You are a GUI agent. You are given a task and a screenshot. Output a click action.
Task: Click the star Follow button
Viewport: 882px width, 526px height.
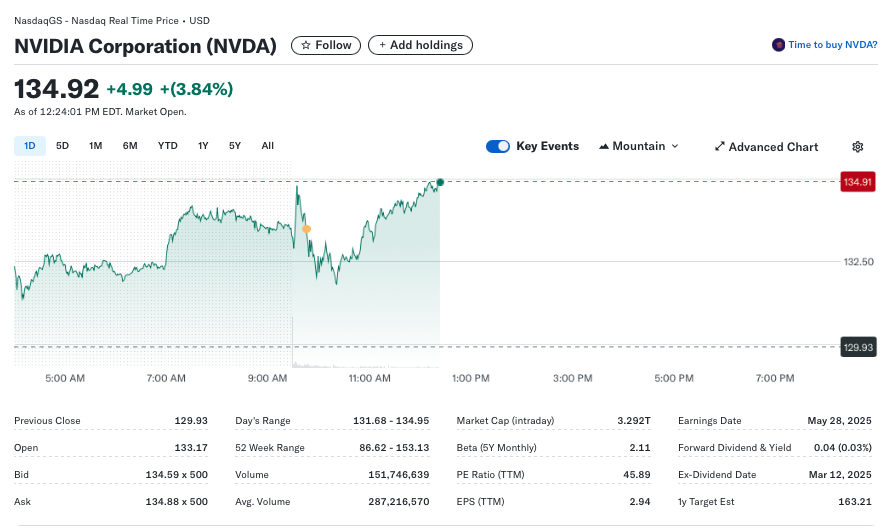326,45
